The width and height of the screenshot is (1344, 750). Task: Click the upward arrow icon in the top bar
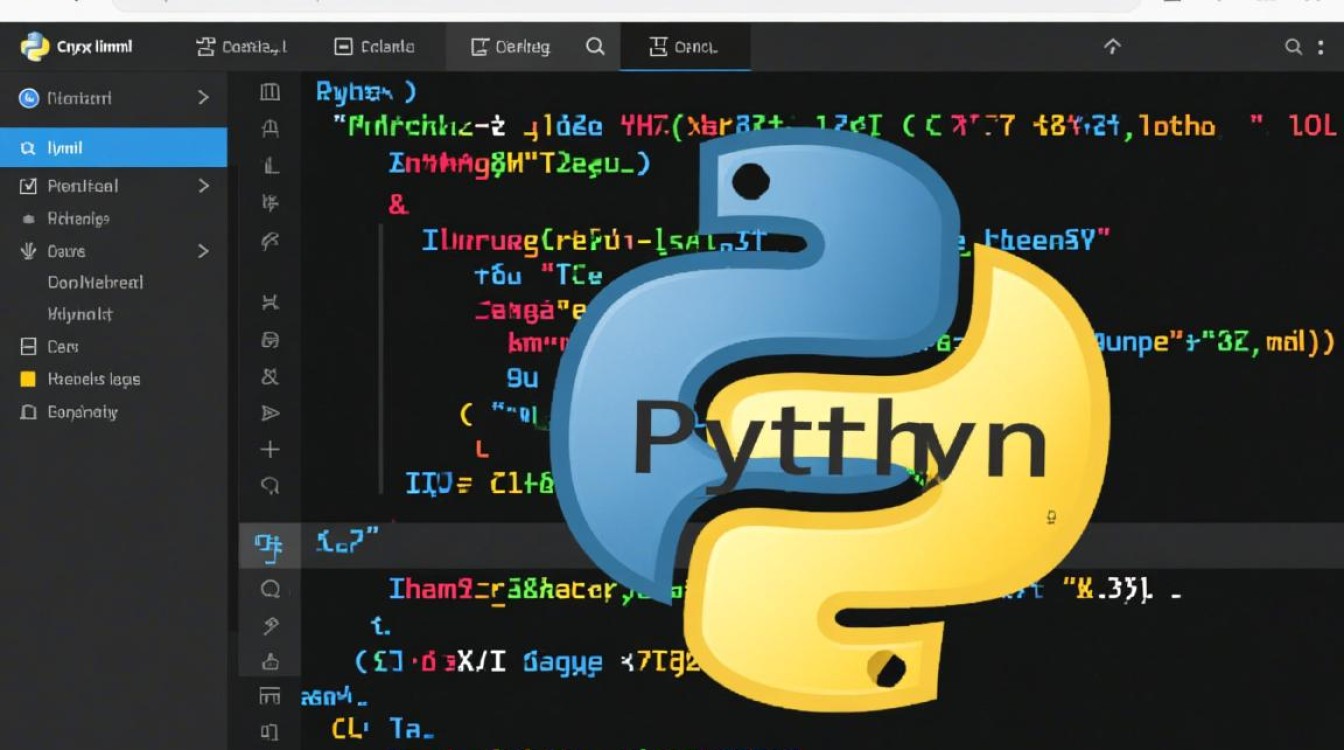[1112, 46]
